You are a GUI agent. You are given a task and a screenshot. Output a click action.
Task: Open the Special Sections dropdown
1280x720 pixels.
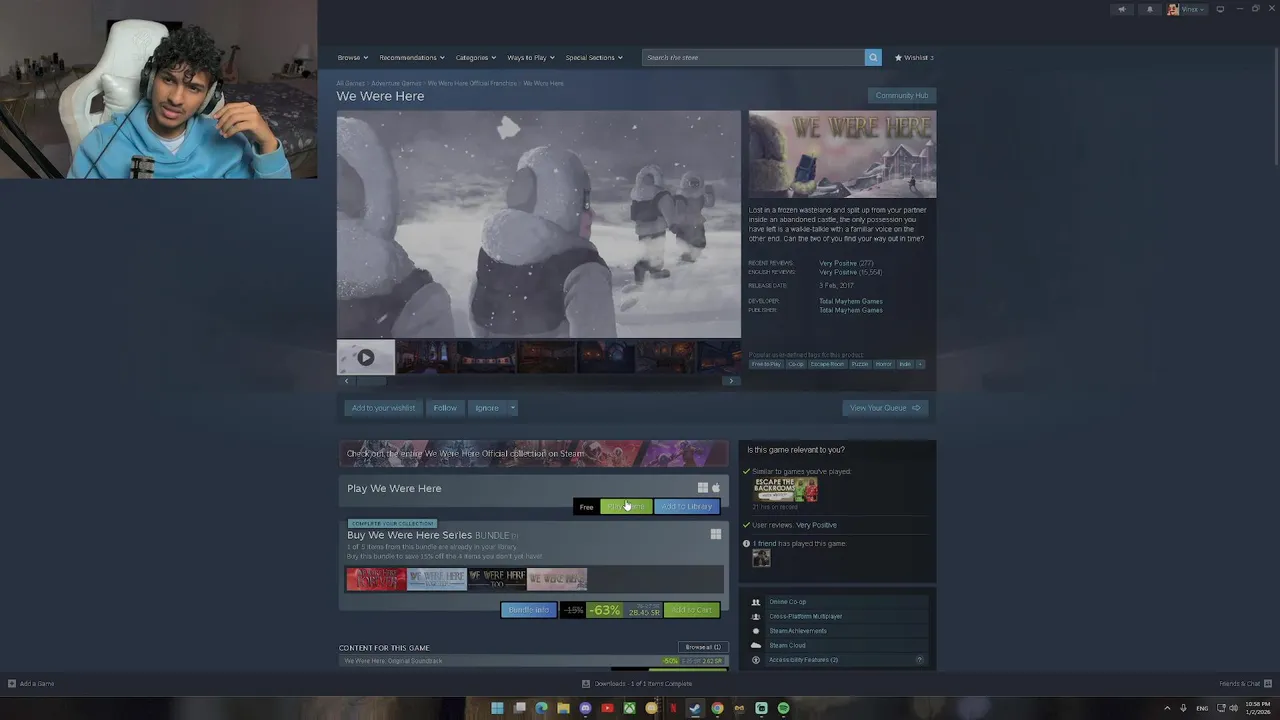pos(593,57)
